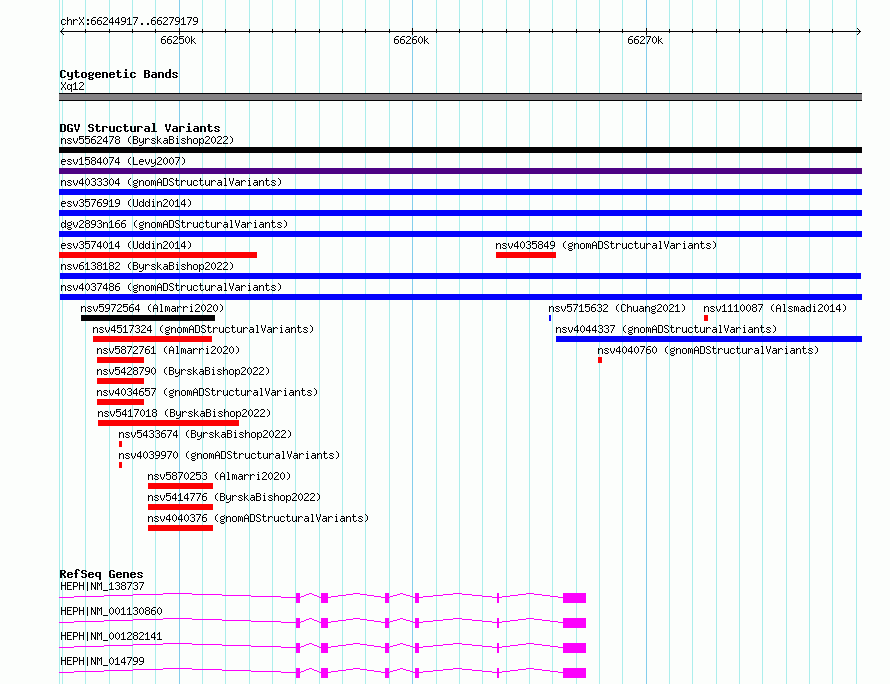Click last exon block of HEPH|NM_014799
The width and height of the screenshot is (890, 684).
[x=574, y=673]
